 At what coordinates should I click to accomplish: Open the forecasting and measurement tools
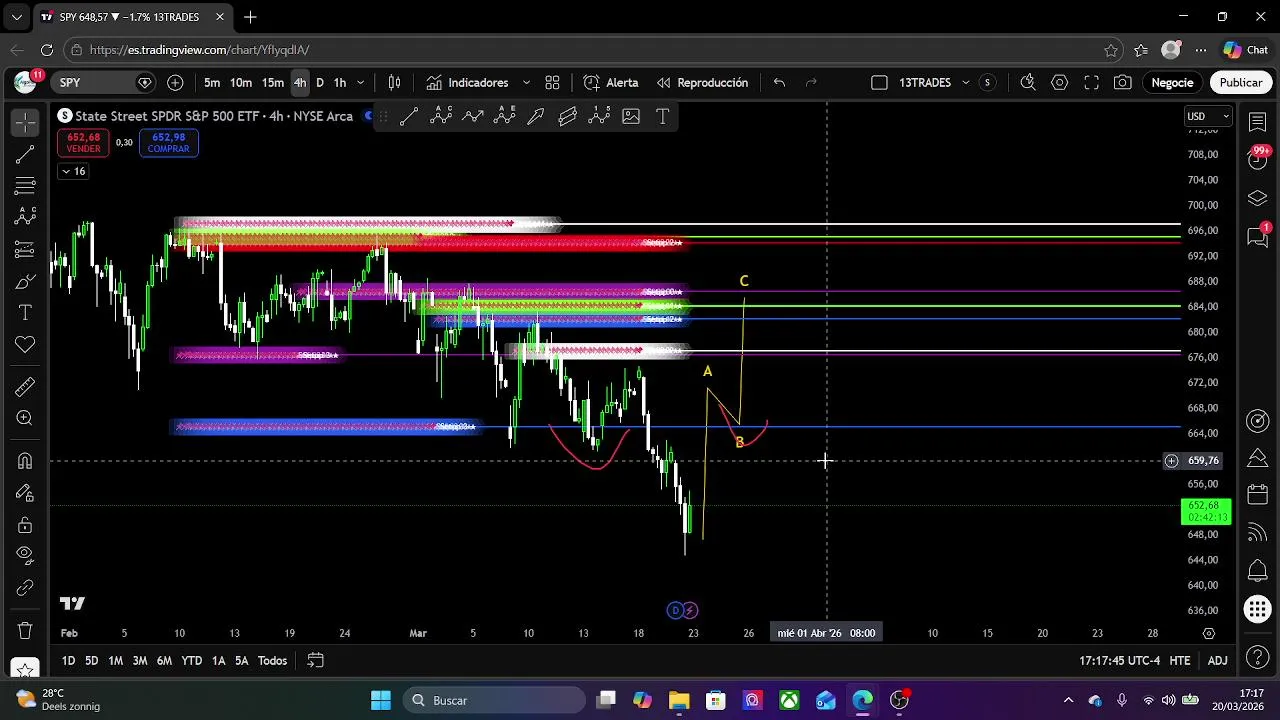tap(25, 249)
